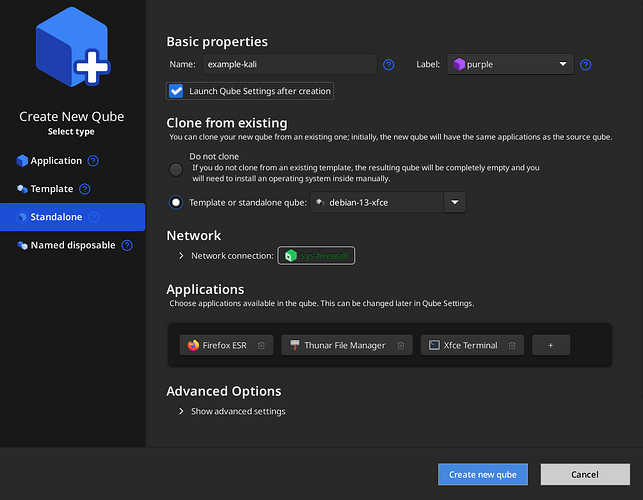Screen dimensions: 643x500
Task: Expand Show advanced settings chevron
Action: tap(181, 411)
